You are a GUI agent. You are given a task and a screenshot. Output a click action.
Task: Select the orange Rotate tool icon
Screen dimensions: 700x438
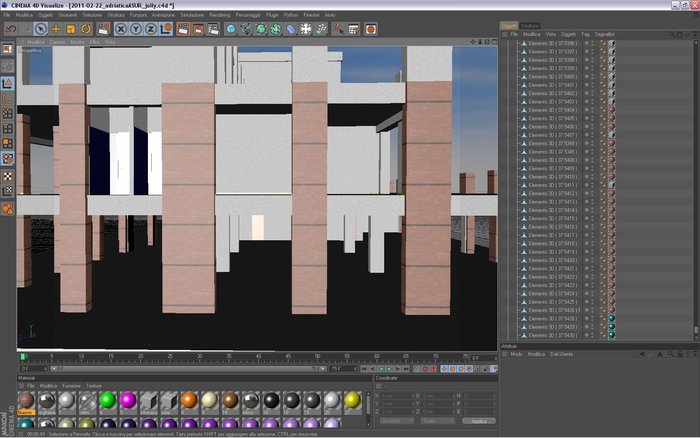[86, 29]
